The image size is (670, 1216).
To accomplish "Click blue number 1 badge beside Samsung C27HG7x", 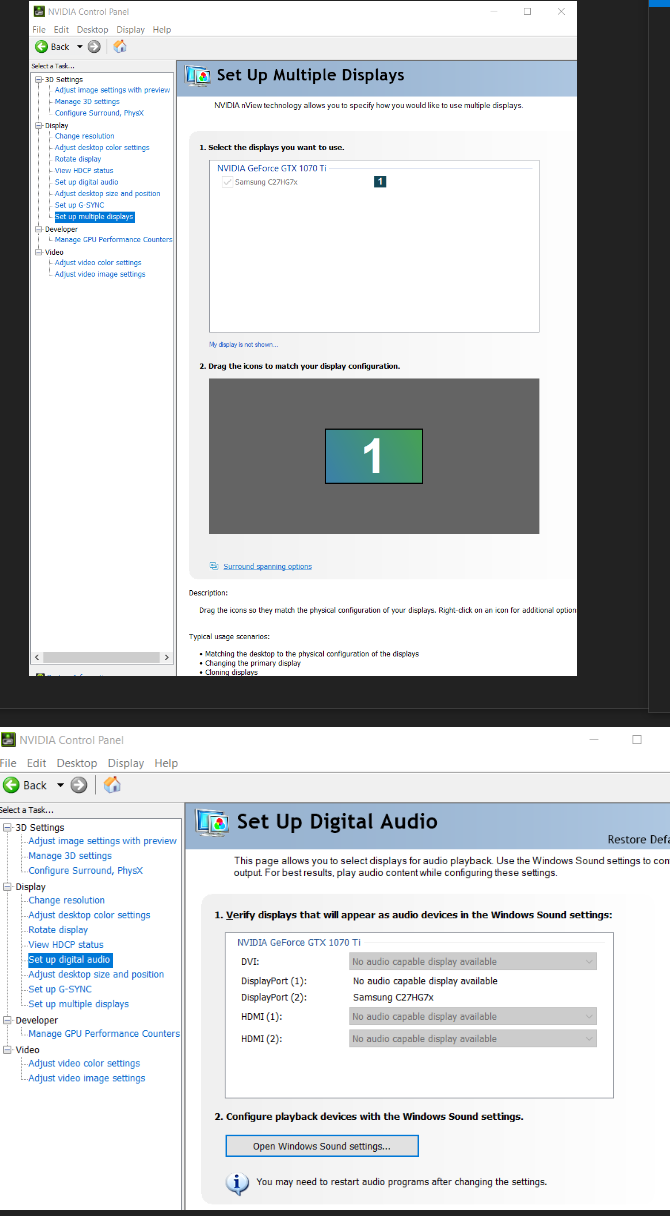I will click(380, 181).
